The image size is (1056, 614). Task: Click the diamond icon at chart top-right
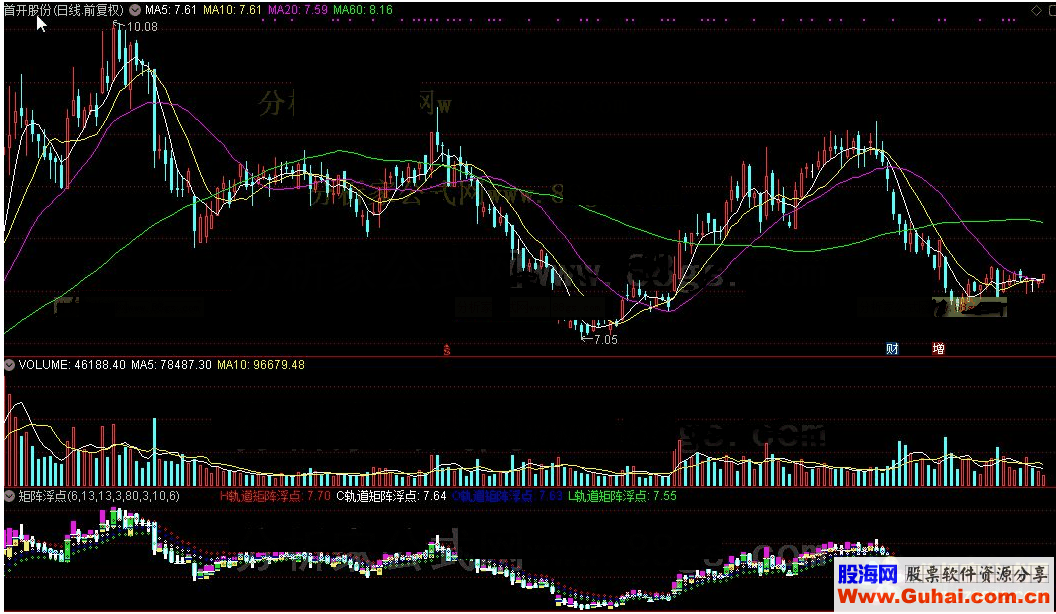tap(1036, 10)
